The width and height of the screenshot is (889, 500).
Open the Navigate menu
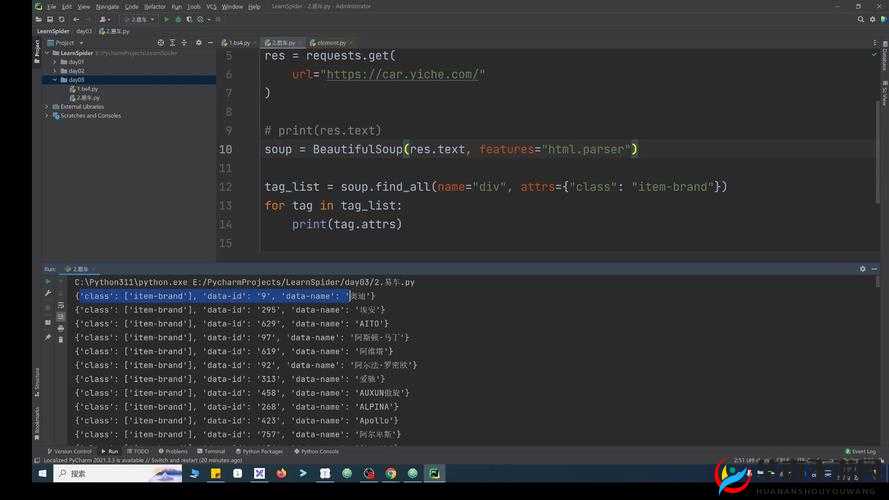coord(107,7)
